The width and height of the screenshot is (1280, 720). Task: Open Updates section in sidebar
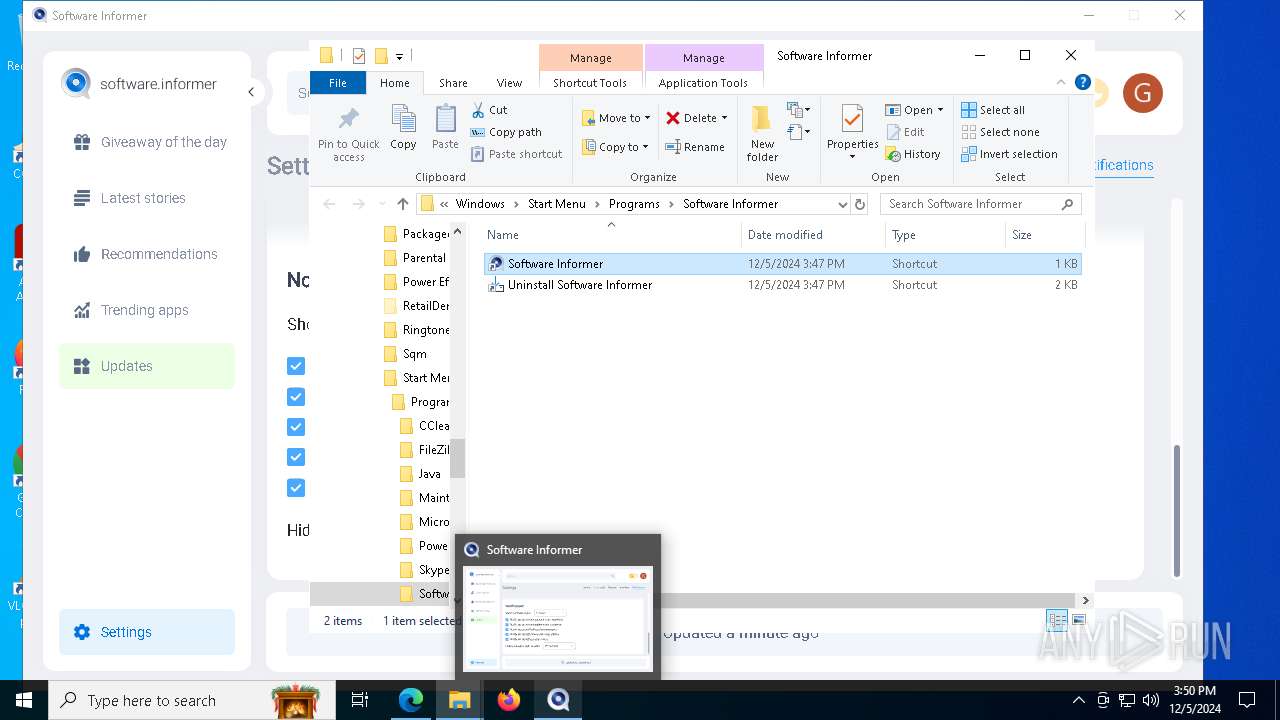147,366
